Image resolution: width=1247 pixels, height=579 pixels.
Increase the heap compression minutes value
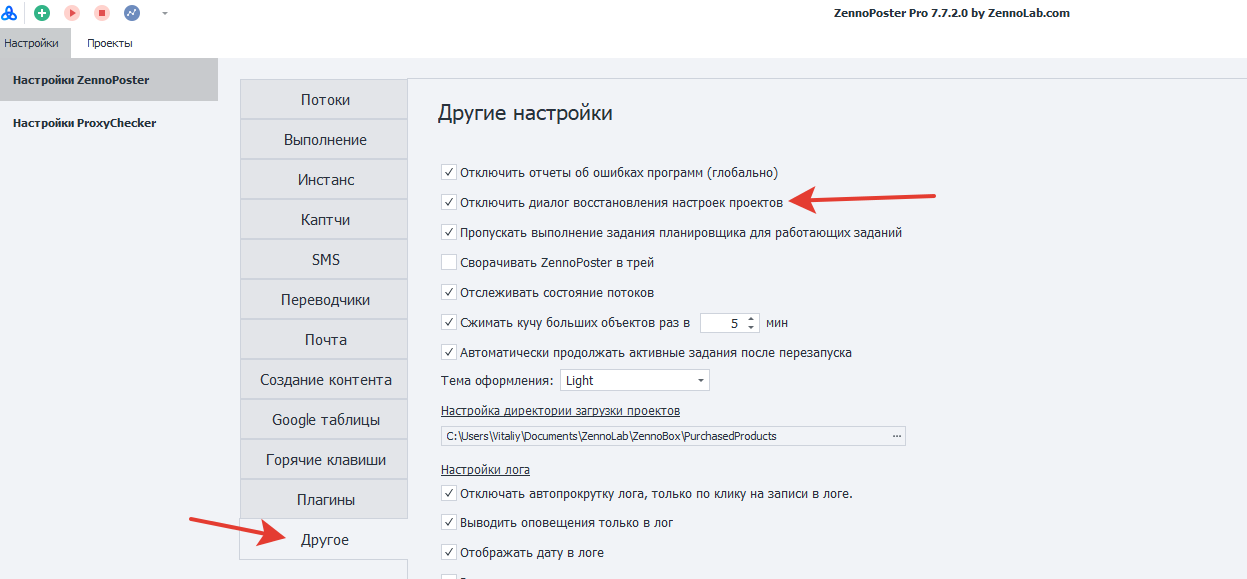coord(751,318)
